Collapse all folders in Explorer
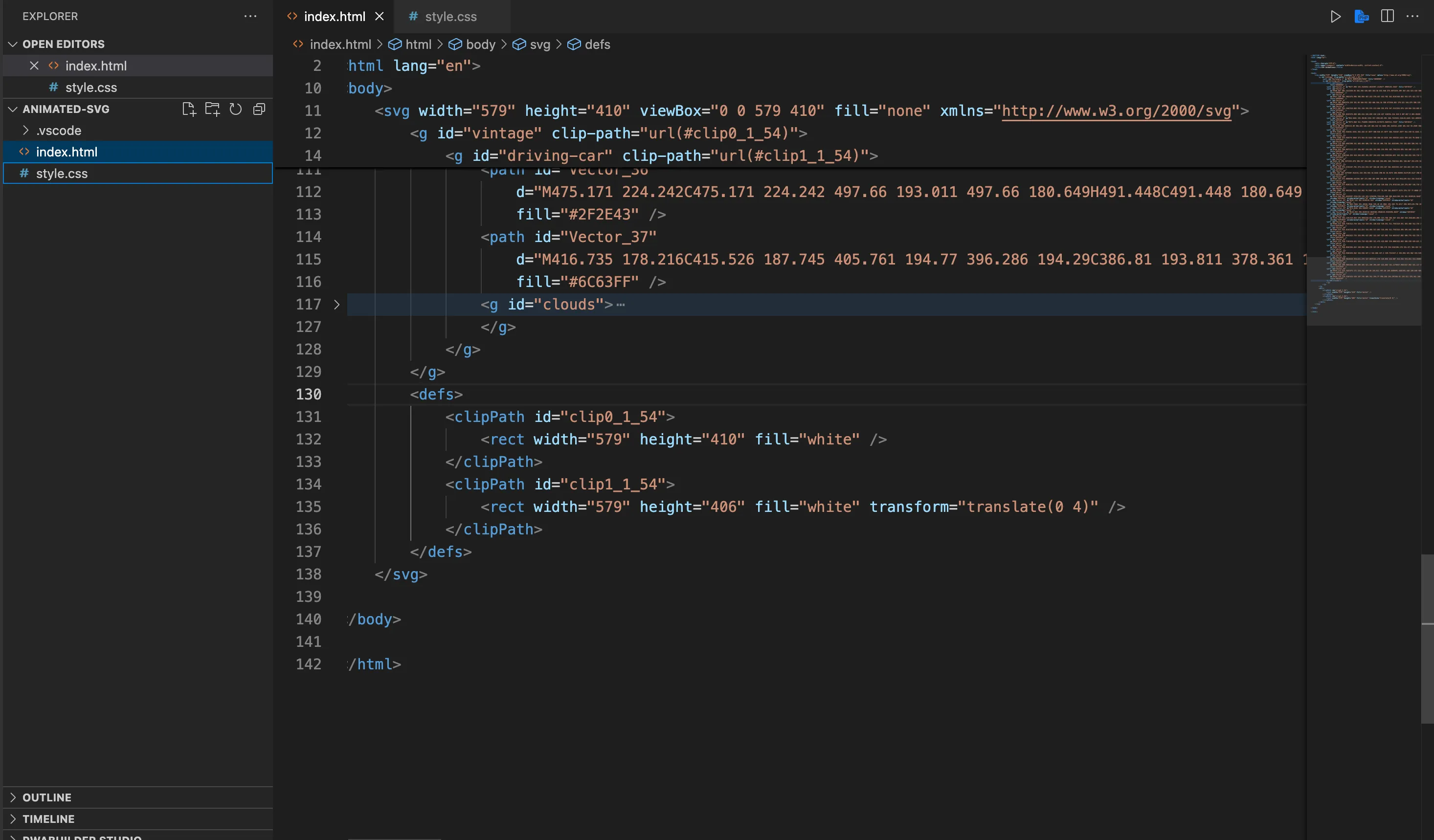Viewport: 1434px width, 840px height. [259, 109]
